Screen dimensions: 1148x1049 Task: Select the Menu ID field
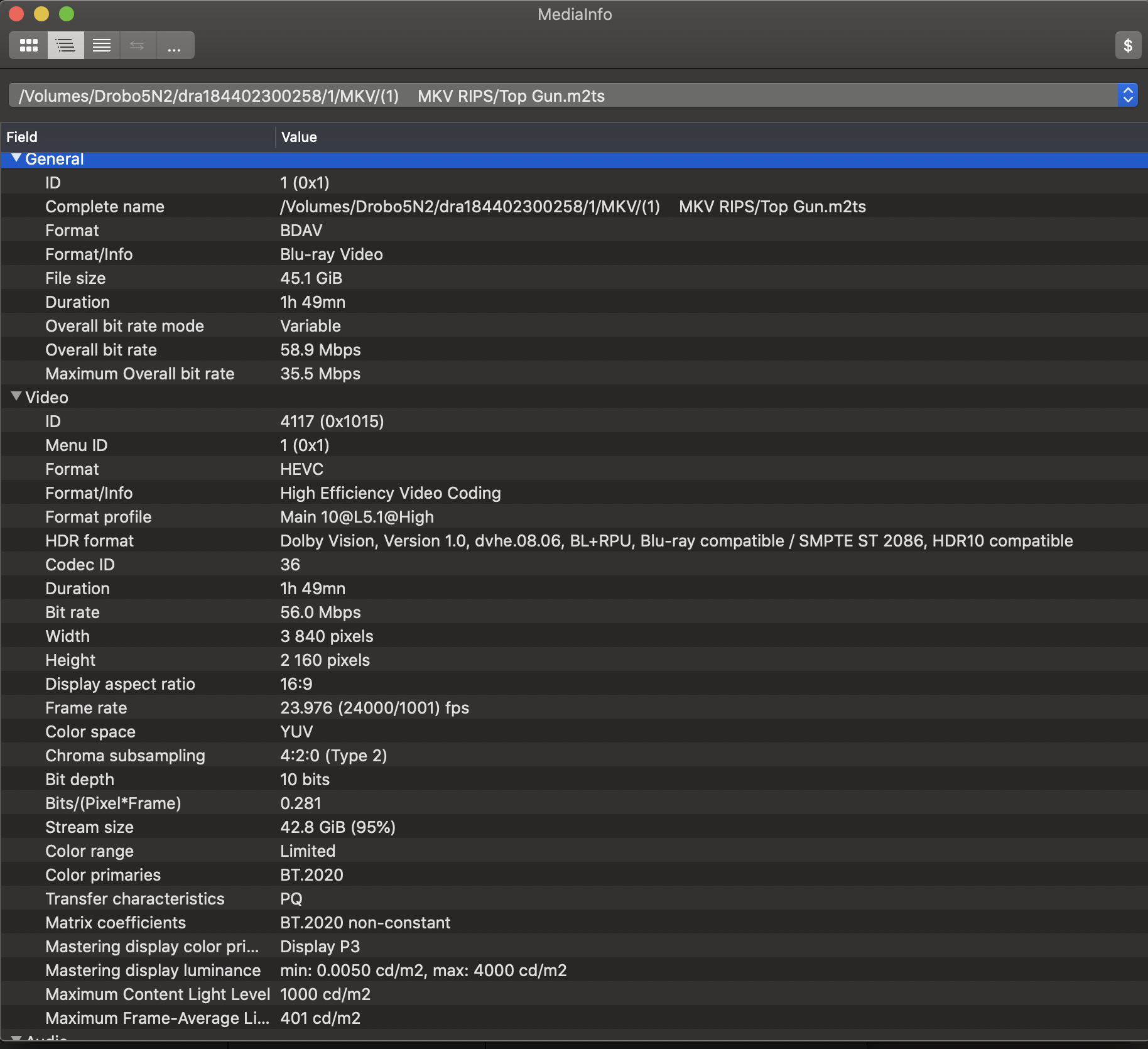pyautogui.click(x=77, y=445)
